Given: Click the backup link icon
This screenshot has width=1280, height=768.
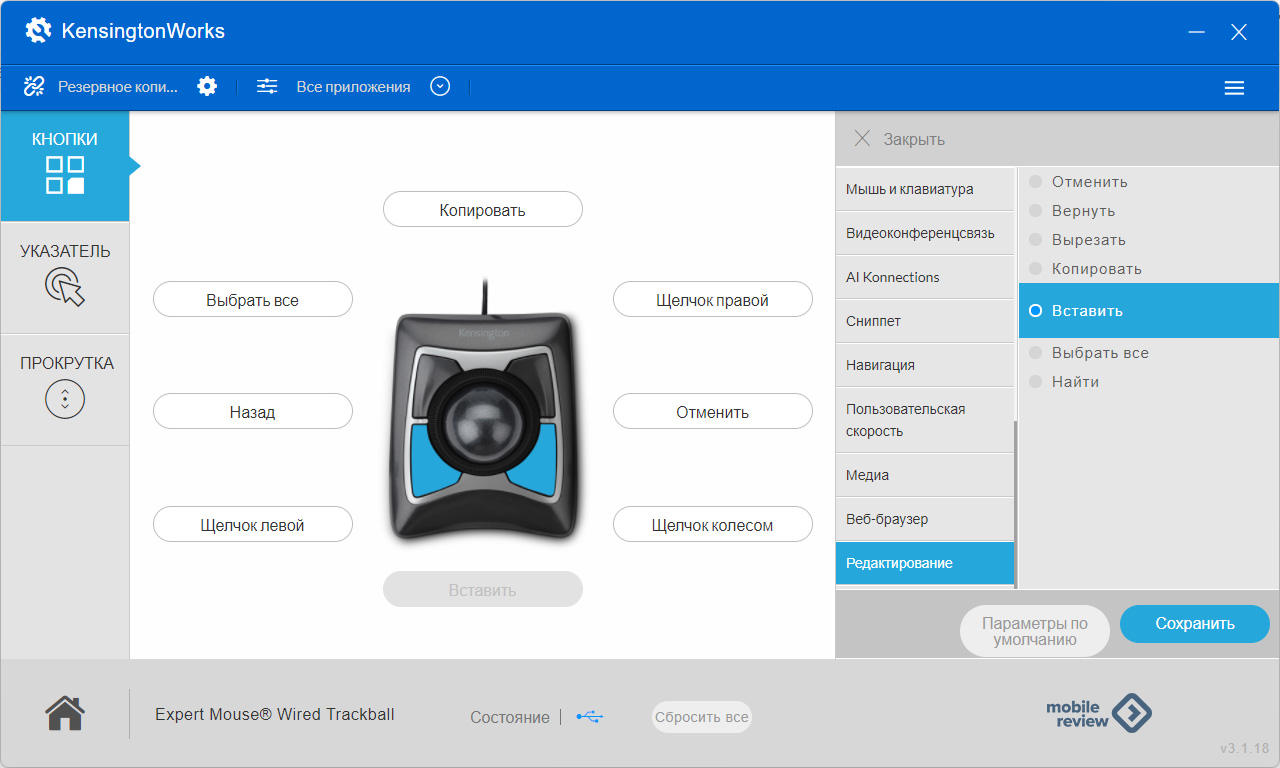Looking at the screenshot, I should coord(35,87).
